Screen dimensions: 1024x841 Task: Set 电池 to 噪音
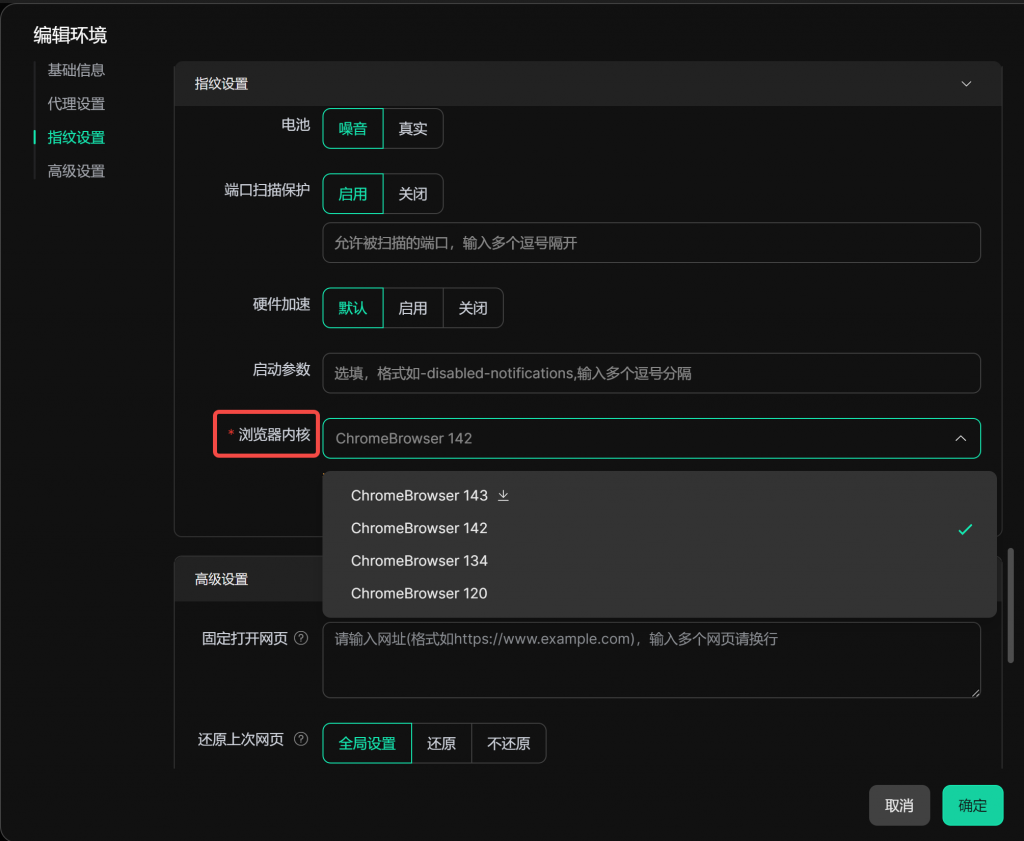[x=353, y=129]
